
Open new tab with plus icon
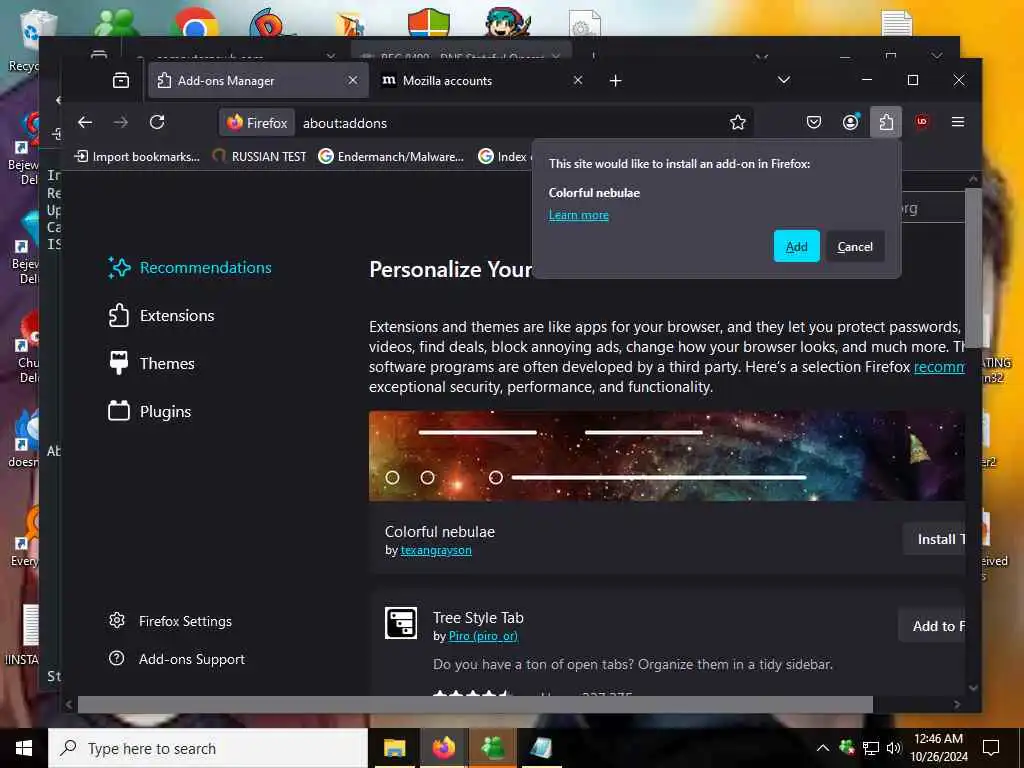pos(615,80)
